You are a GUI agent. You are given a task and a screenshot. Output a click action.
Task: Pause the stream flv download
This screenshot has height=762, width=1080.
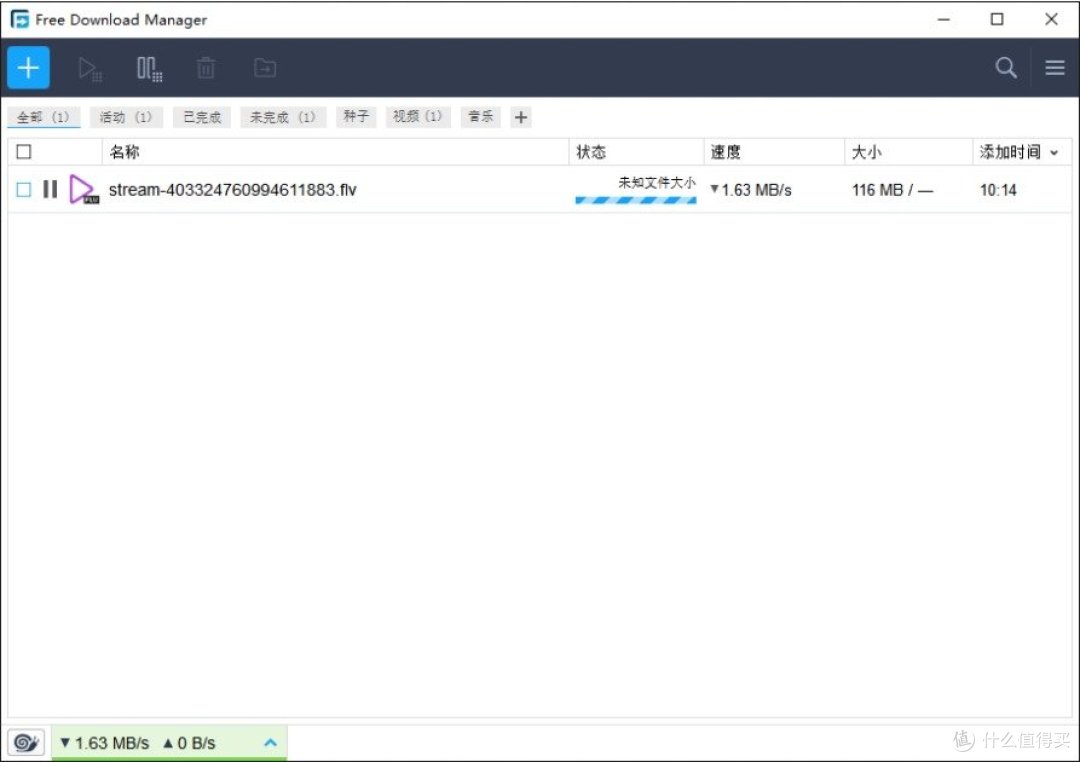50,189
